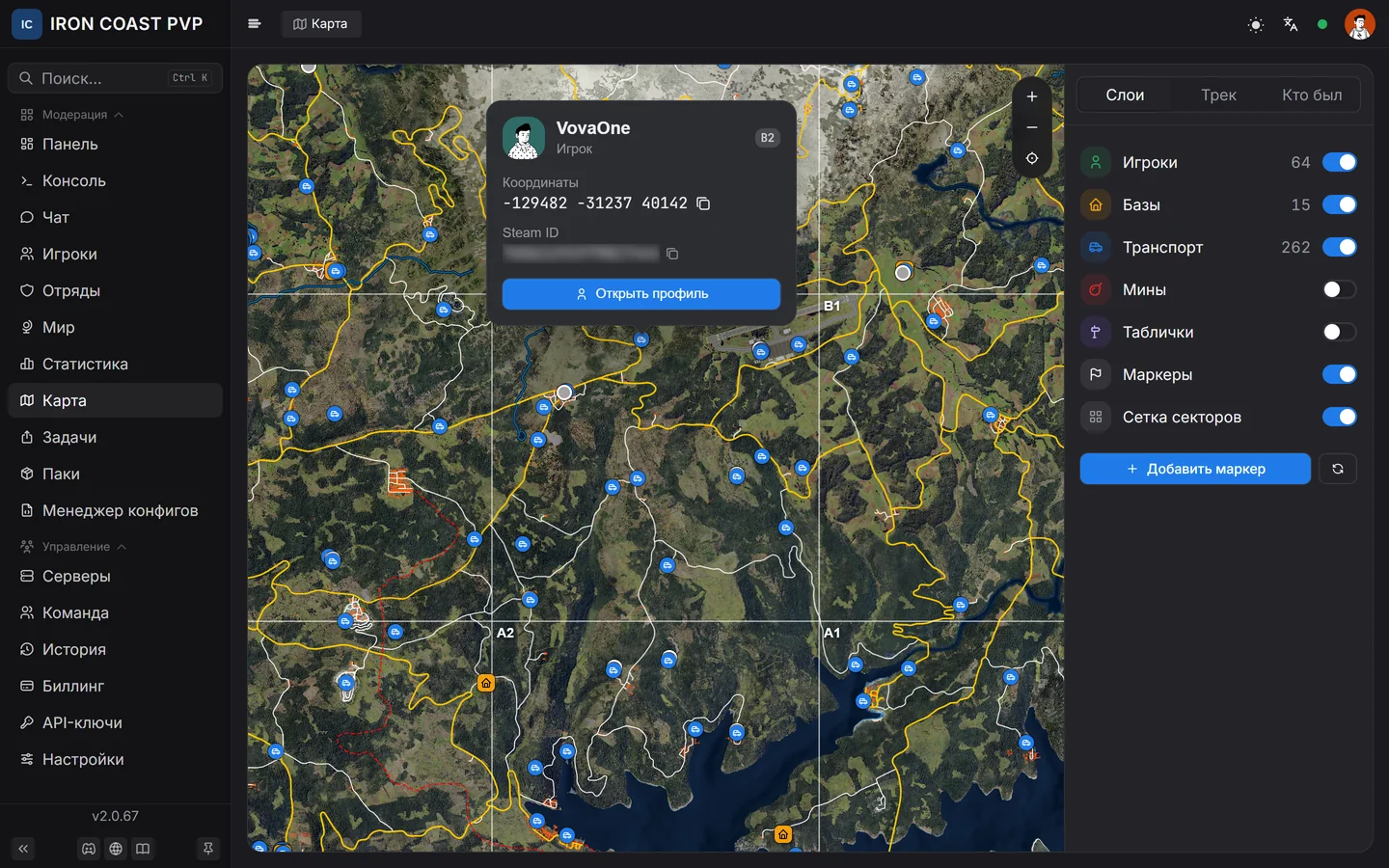Switch to the Трек tab
Screen dimensions: 1389x868
point(1218,95)
